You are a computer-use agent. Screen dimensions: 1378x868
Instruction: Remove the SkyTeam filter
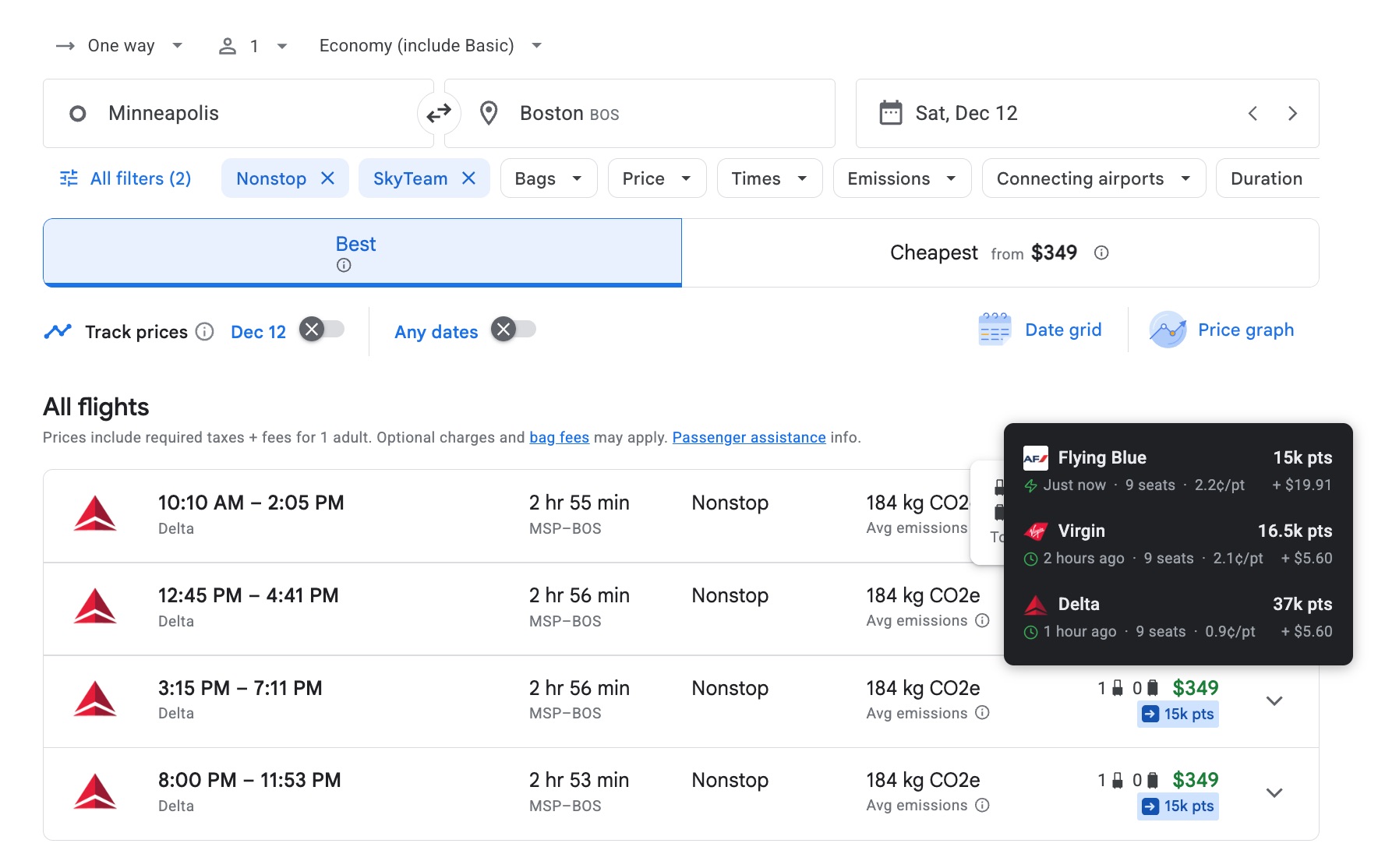tap(468, 178)
